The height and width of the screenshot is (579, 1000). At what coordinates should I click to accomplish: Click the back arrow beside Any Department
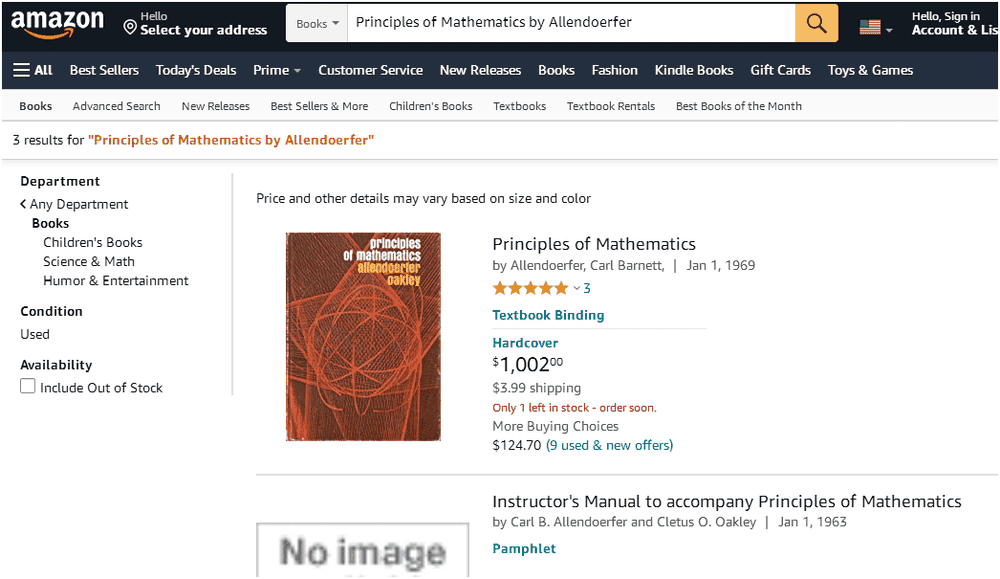23,204
